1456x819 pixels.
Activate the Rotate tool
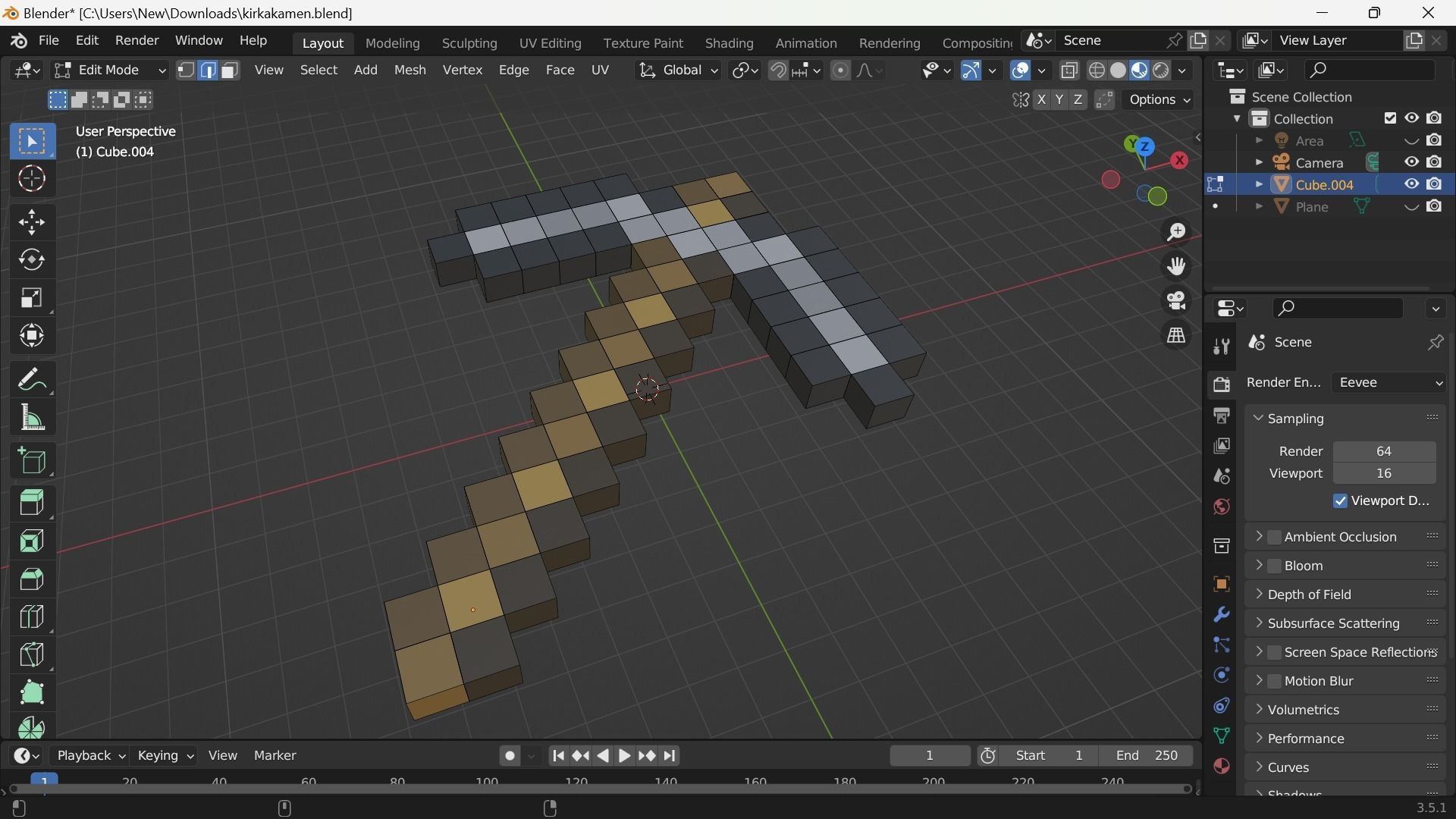[32, 260]
